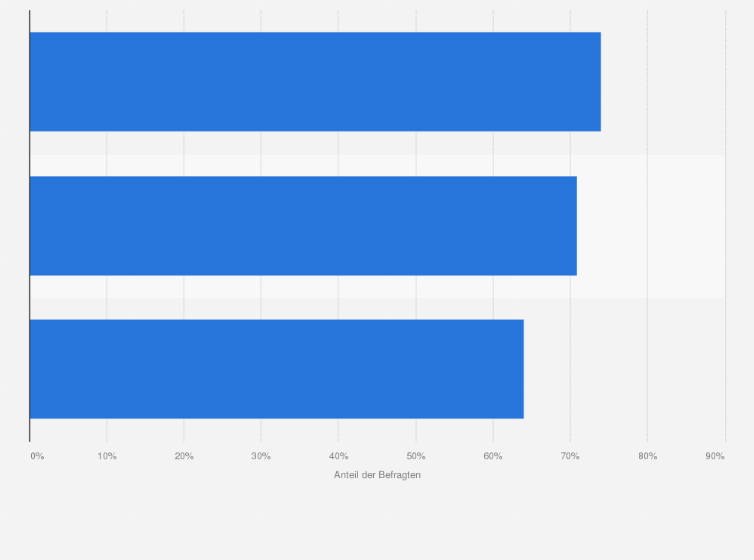Click the dark vertical baseline axis line
Screen dimensions: 754x560
point(30,226)
